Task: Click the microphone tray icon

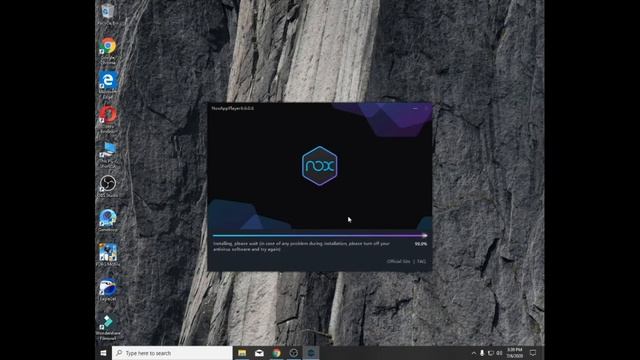Action: 482,353
